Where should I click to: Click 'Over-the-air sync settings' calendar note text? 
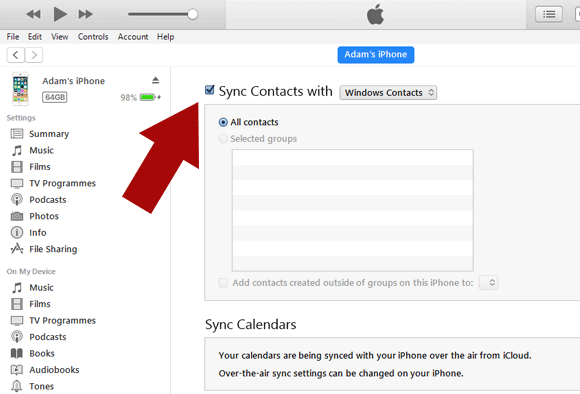click(x=341, y=373)
